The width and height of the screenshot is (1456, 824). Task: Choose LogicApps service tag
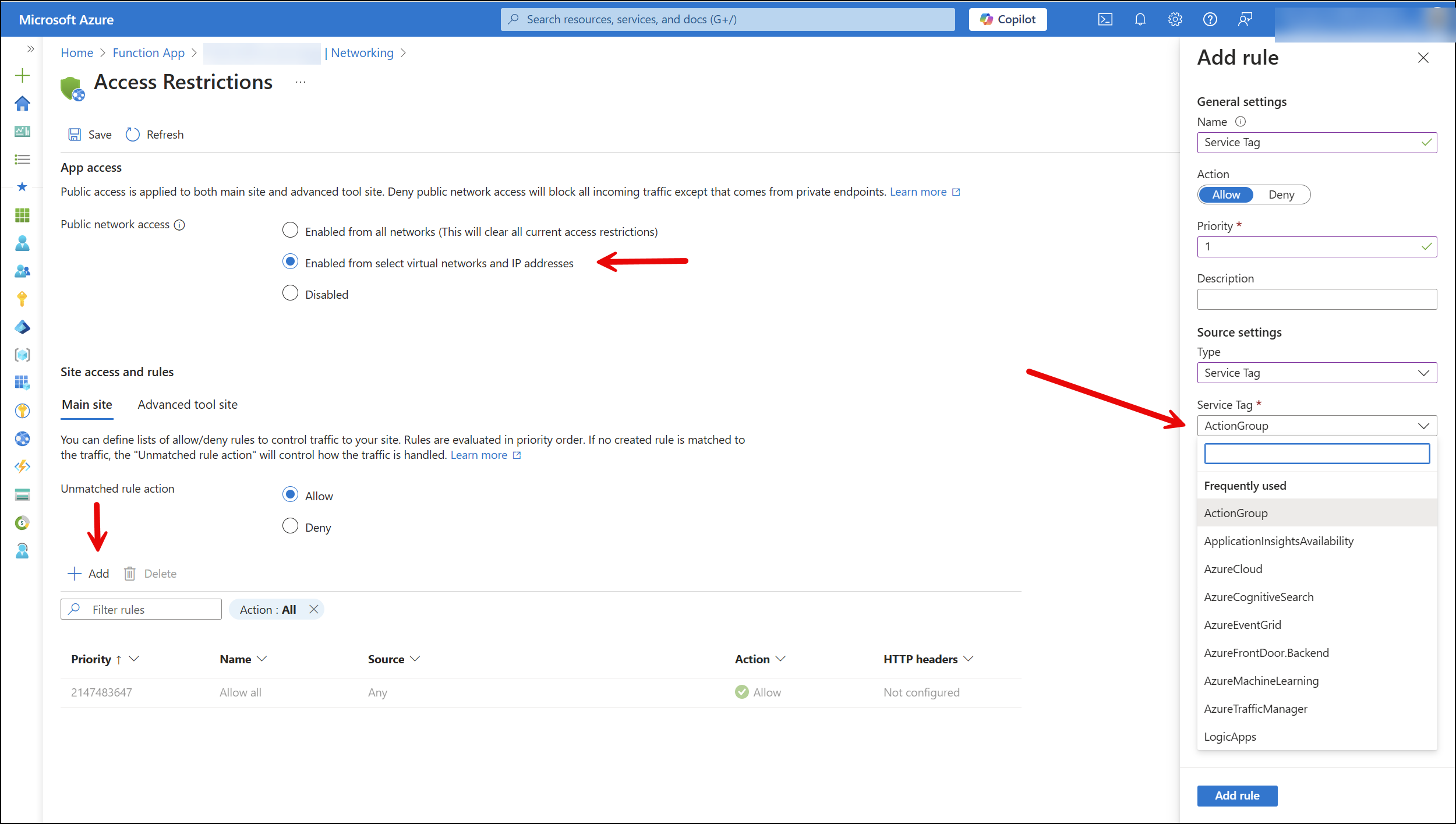pyautogui.click(x=1317, y=737)
